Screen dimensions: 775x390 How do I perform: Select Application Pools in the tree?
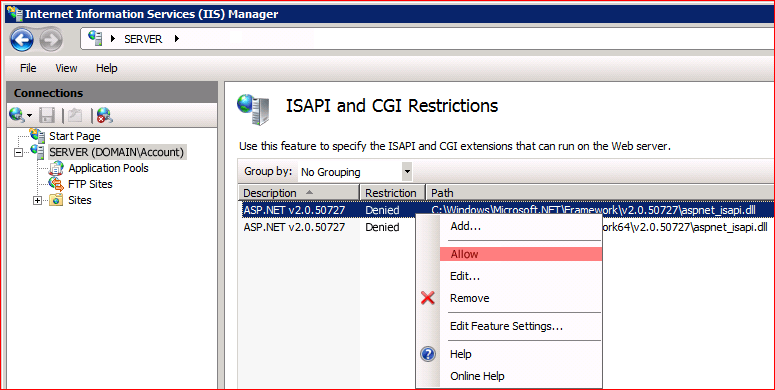108,168
